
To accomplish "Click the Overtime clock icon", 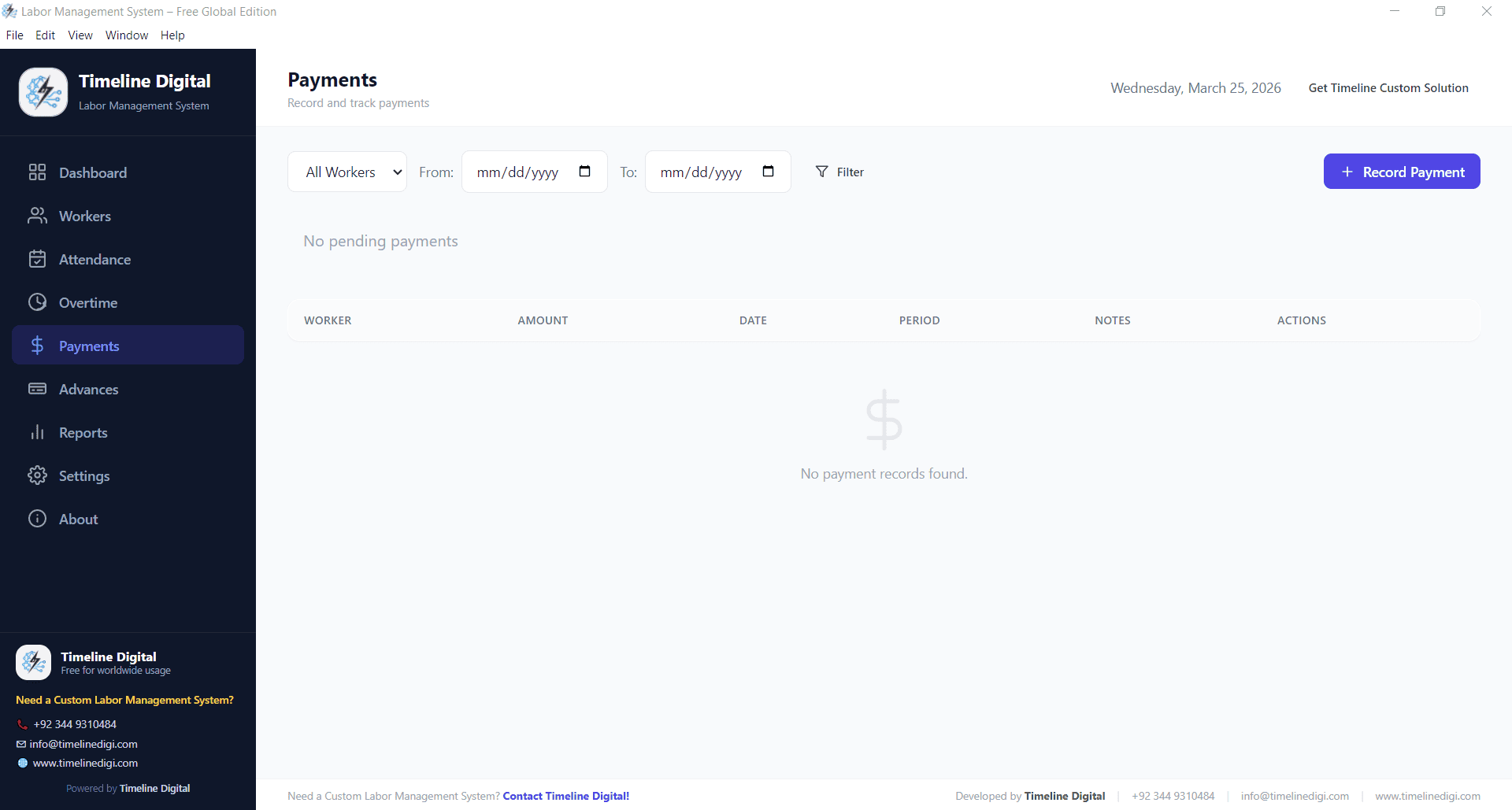I will (38, 302).
